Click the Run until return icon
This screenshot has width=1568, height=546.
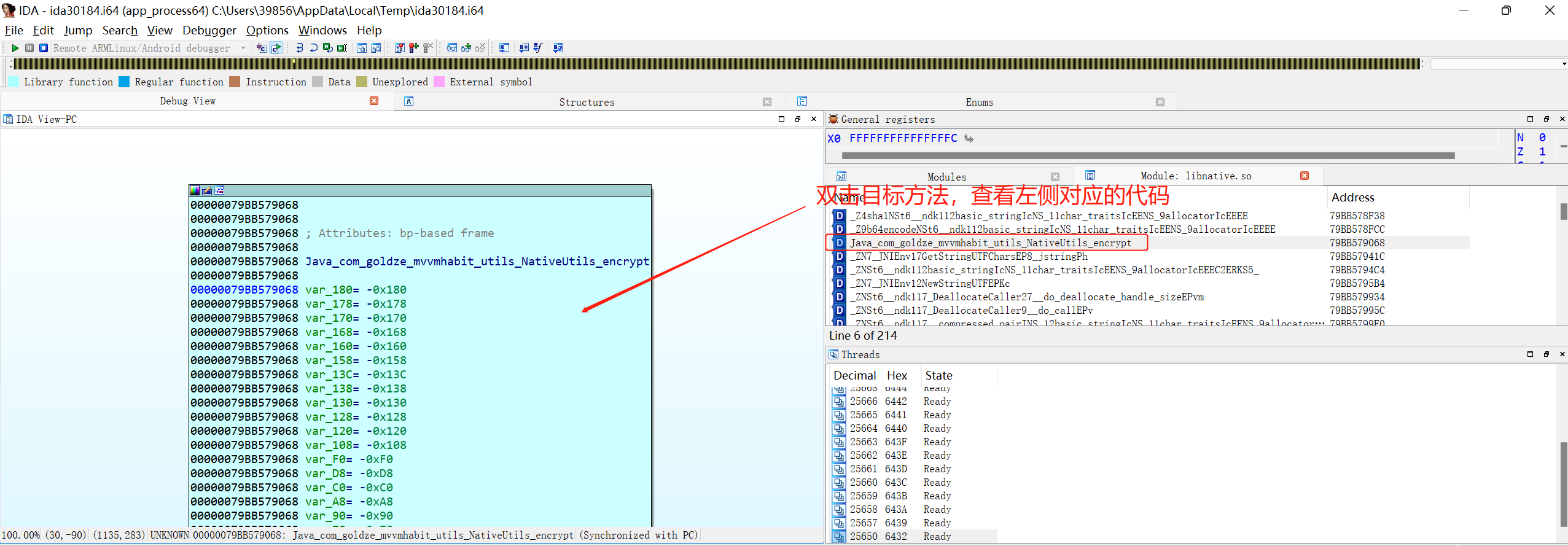click(328, 48)
